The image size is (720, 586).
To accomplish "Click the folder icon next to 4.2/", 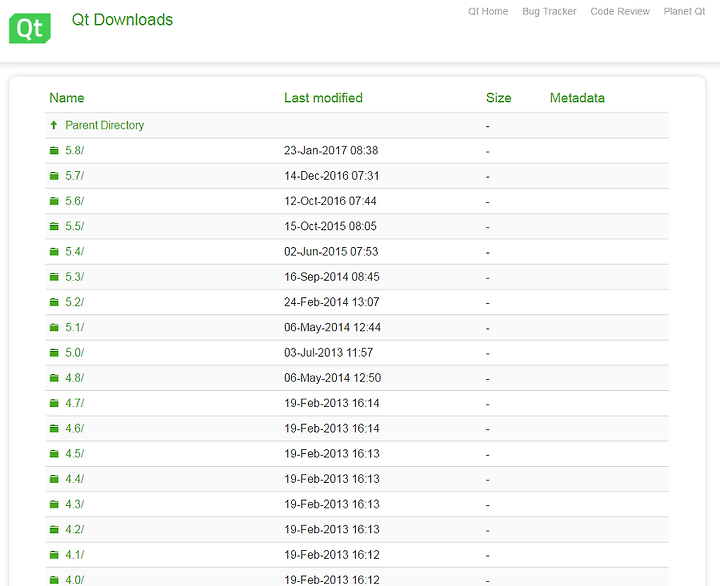I will (x=54, y=529).
